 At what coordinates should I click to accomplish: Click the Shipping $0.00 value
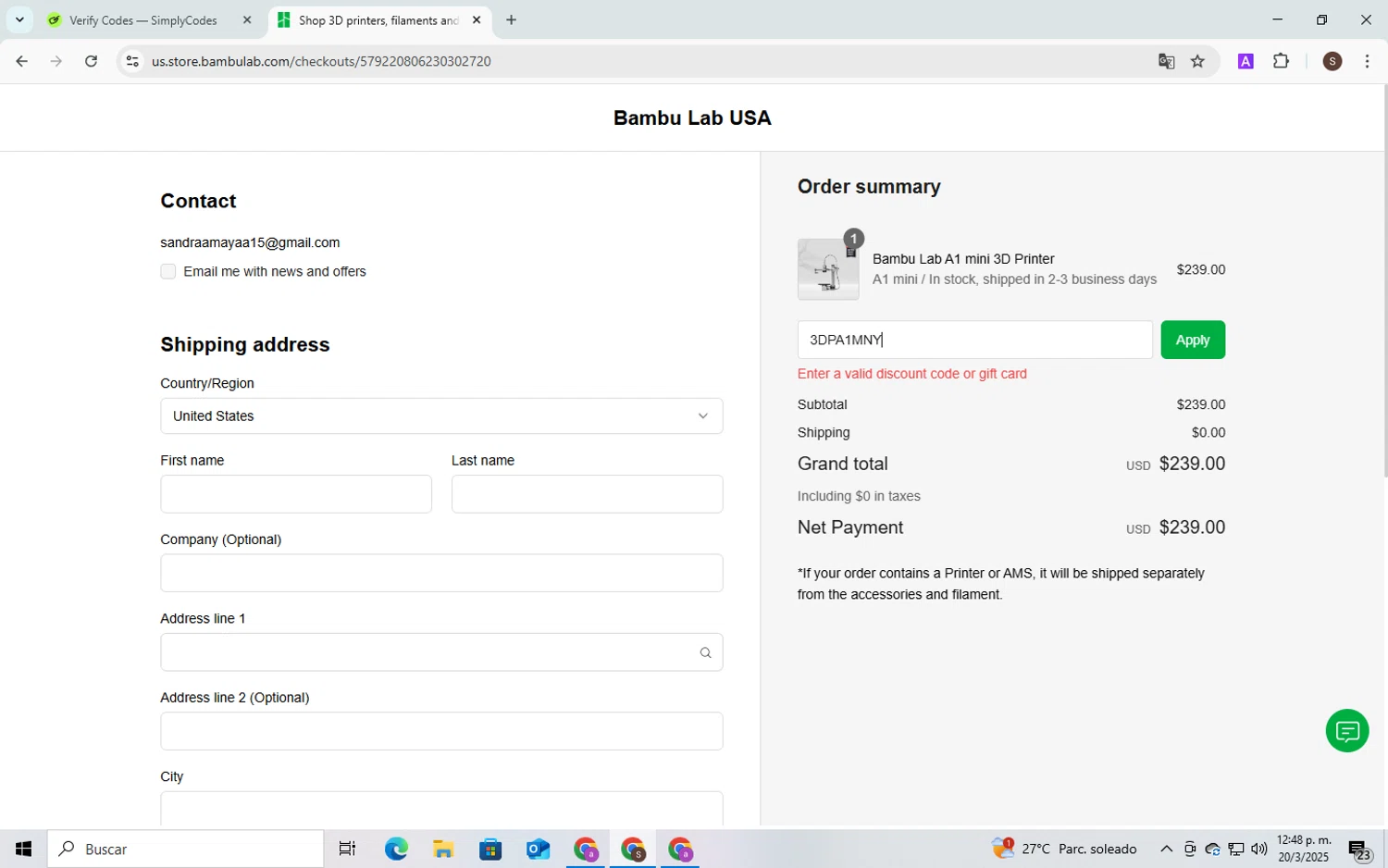pos(1208,432)
